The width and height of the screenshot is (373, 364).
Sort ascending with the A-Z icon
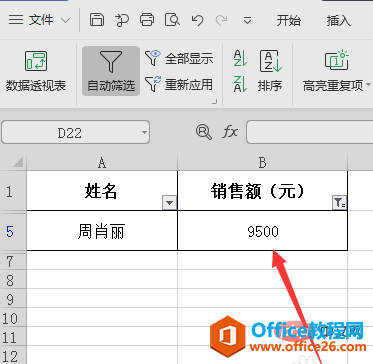coord(240,58)
